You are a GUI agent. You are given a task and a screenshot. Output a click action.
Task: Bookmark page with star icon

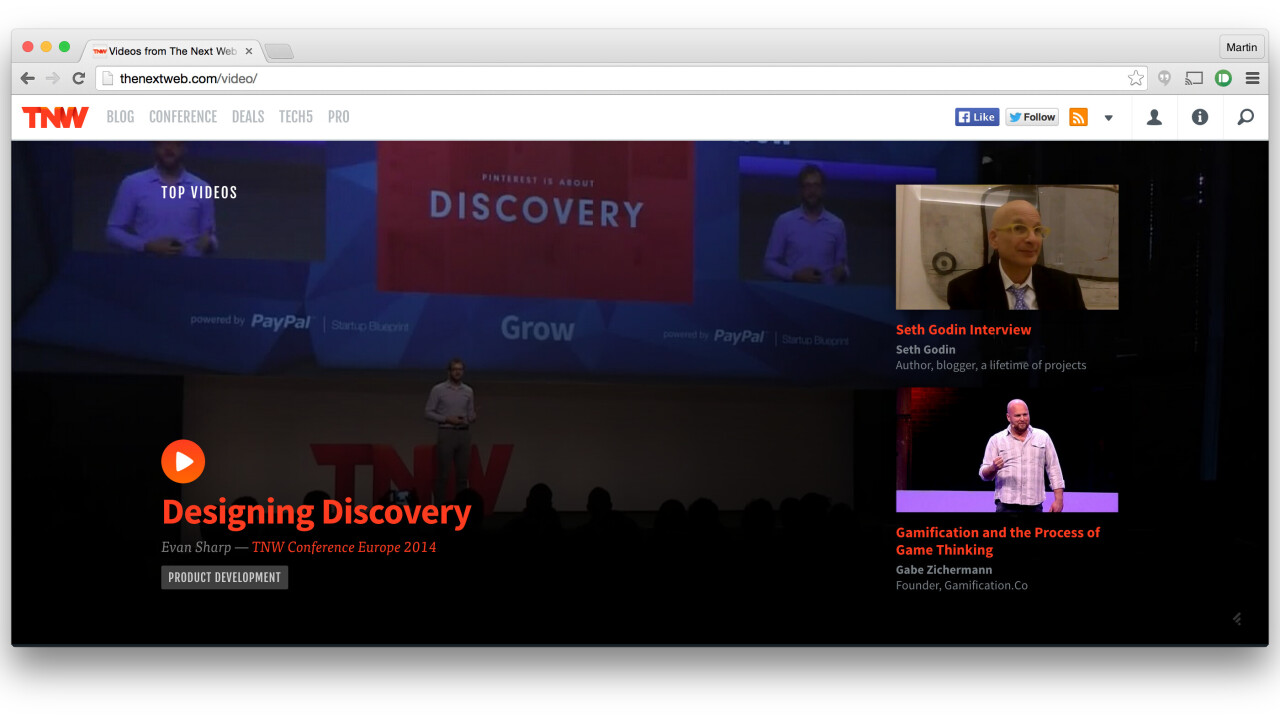(1136, 78)
